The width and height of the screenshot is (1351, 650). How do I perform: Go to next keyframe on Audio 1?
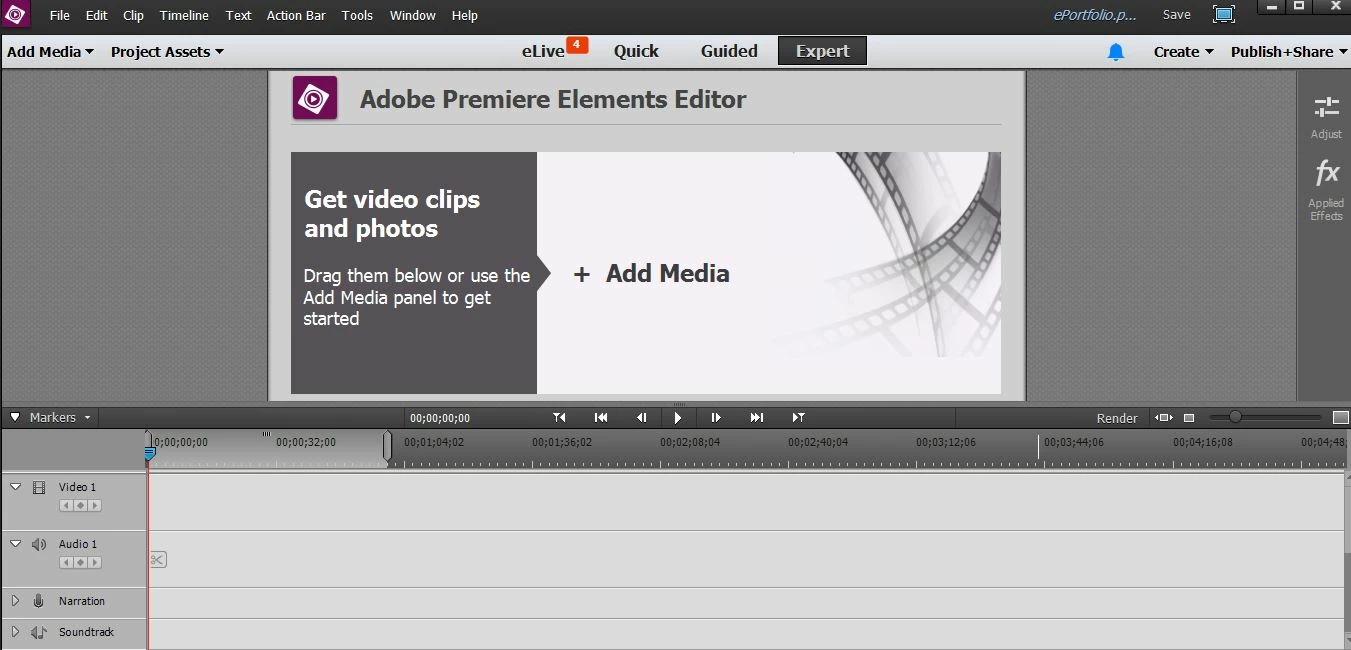(x=94, y=563)
